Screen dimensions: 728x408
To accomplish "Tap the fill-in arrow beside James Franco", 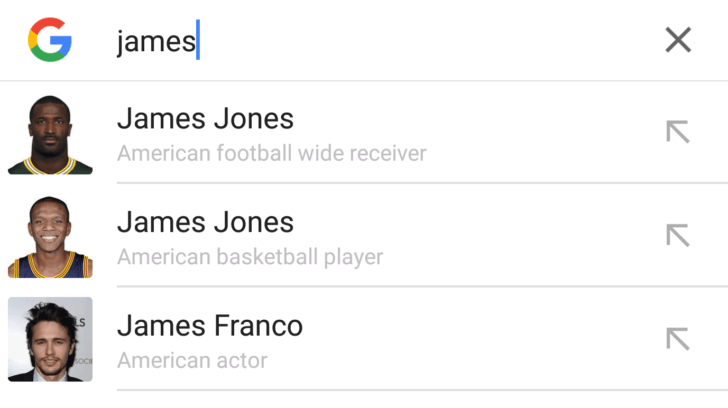I will click(x=678, y=338).
